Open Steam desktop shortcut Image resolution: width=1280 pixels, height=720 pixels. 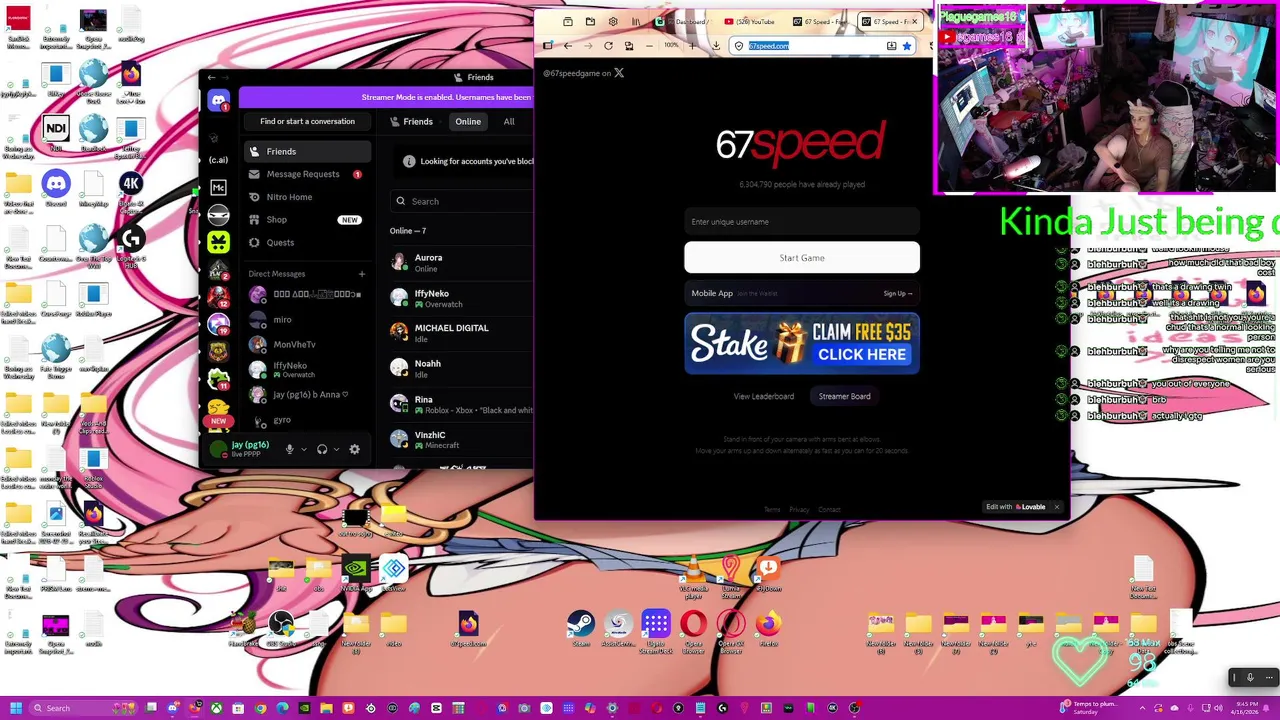(x=581, y=630)
